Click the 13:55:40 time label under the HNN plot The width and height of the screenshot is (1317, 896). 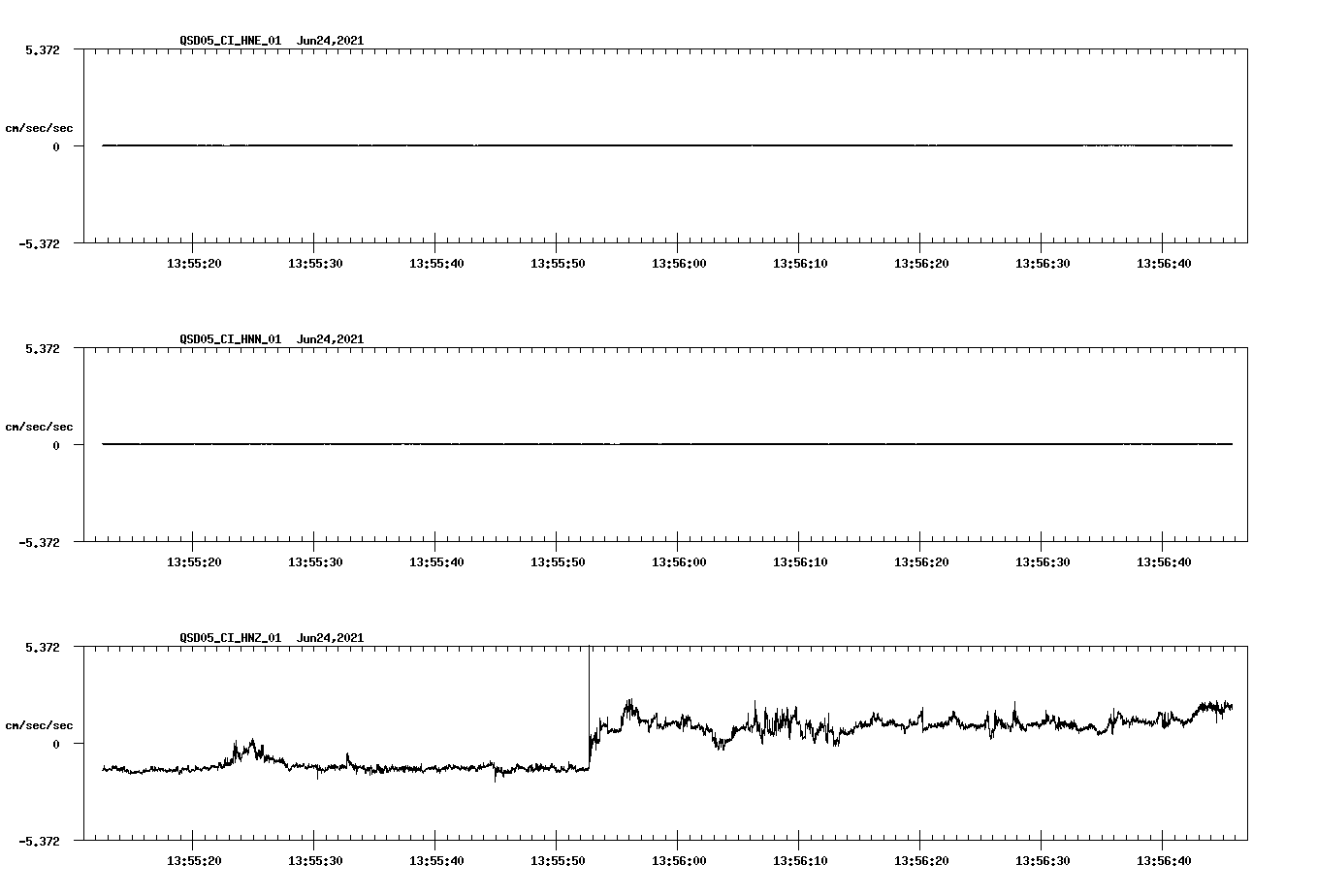(x=436, y=561)
